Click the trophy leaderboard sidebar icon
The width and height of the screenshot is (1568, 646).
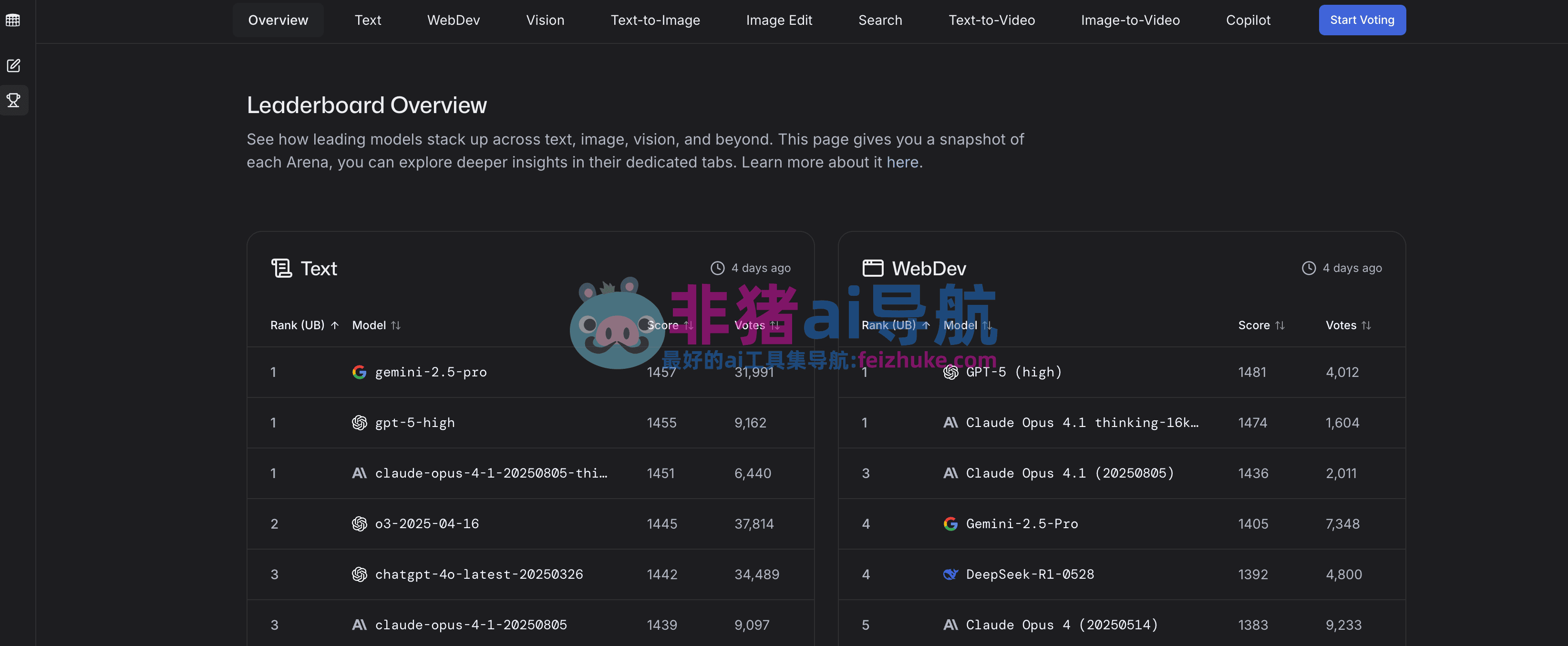pyautogui.click(x=13, y=100)
